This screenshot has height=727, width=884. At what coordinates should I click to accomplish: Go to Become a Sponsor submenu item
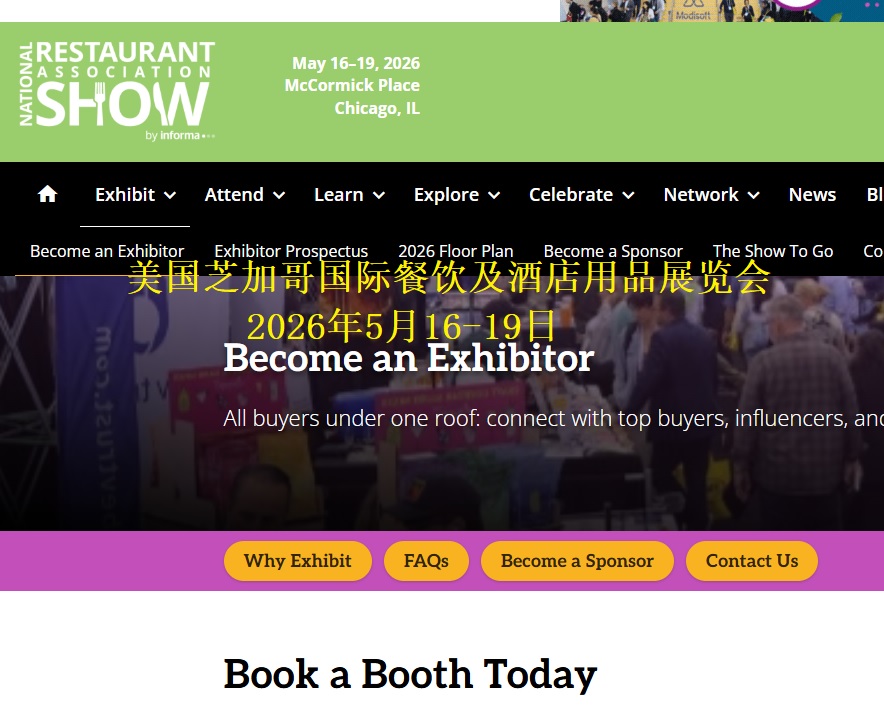click(x=613, y=251)
